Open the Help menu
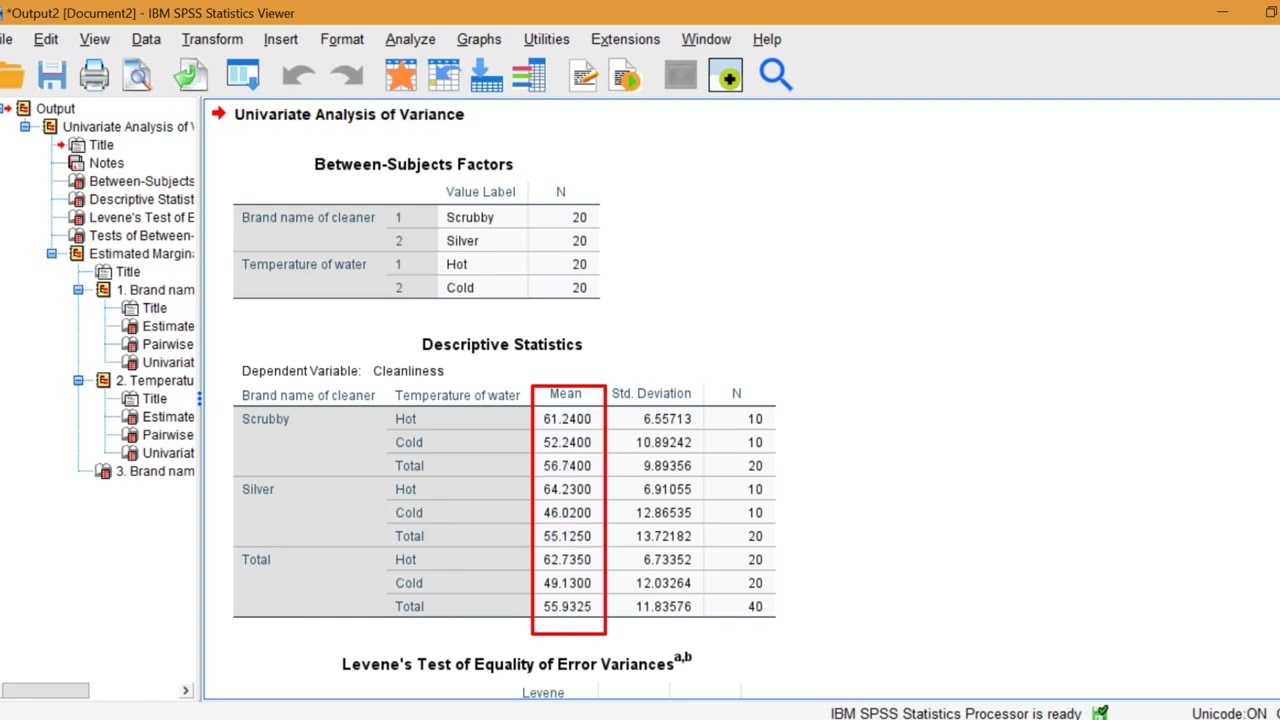This screenshot has width=1280, height=720. click(767, 39)
